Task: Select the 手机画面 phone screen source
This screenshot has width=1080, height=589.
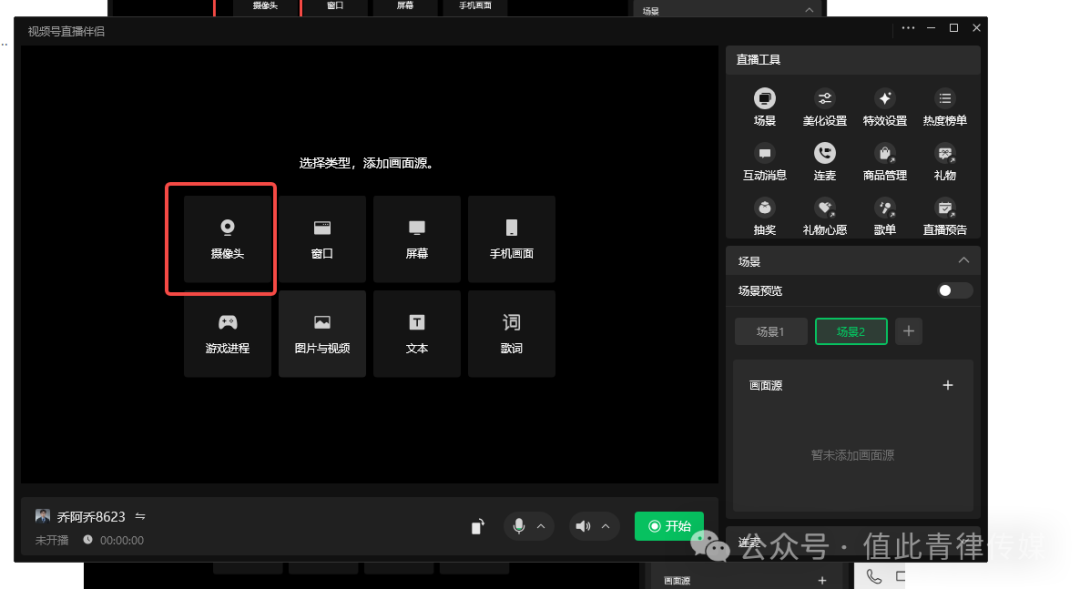Action: (x=511, y=238)
